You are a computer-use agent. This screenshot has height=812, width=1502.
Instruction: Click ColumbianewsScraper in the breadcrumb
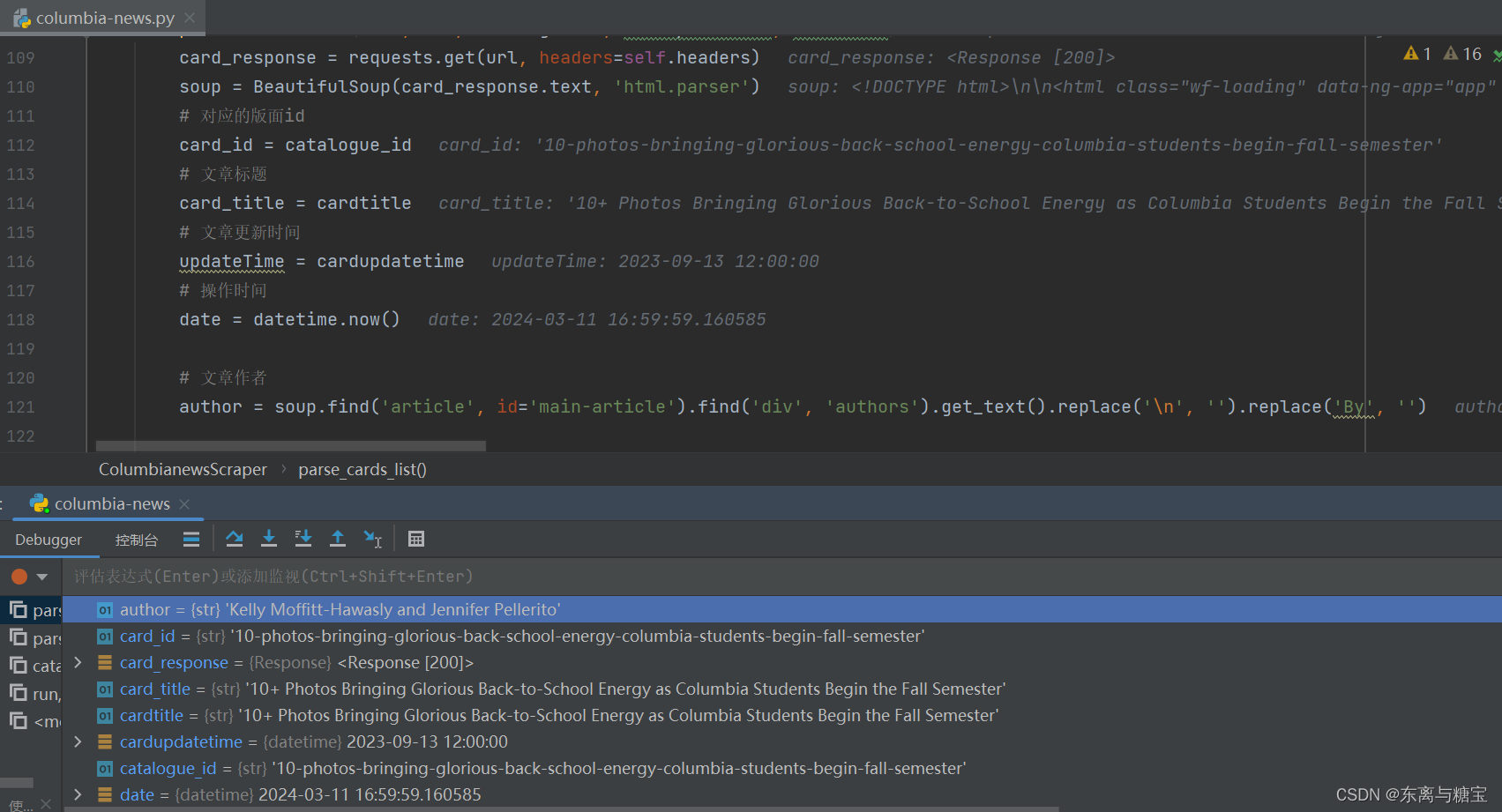[183, 470]
